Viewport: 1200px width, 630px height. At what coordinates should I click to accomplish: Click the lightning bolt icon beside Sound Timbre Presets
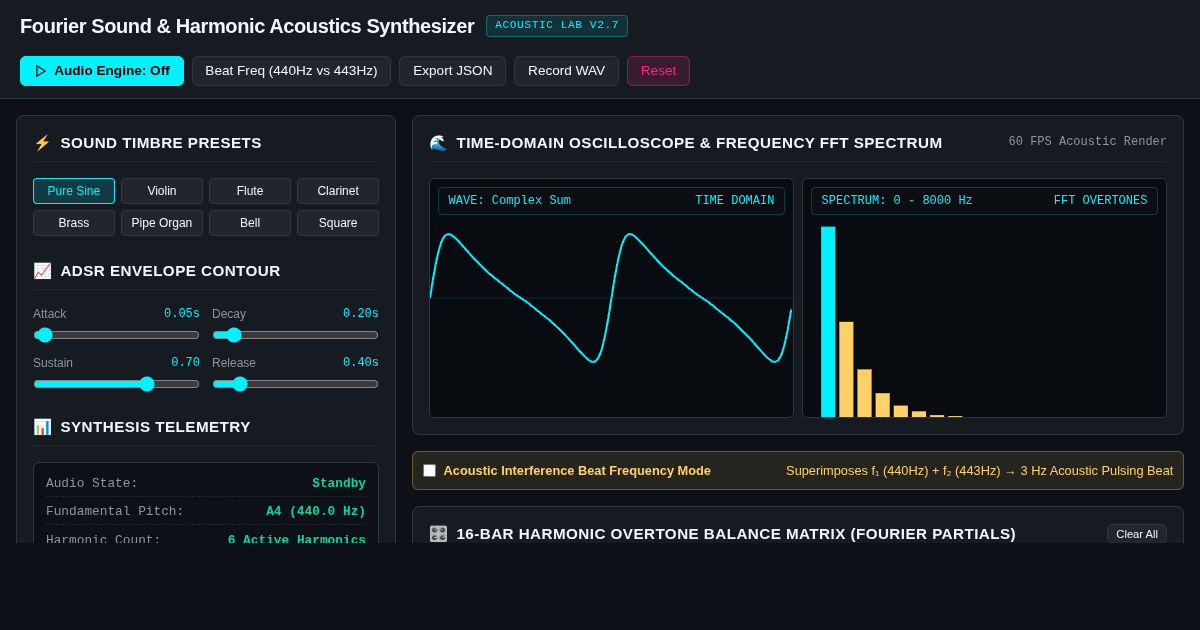point(42,143)
